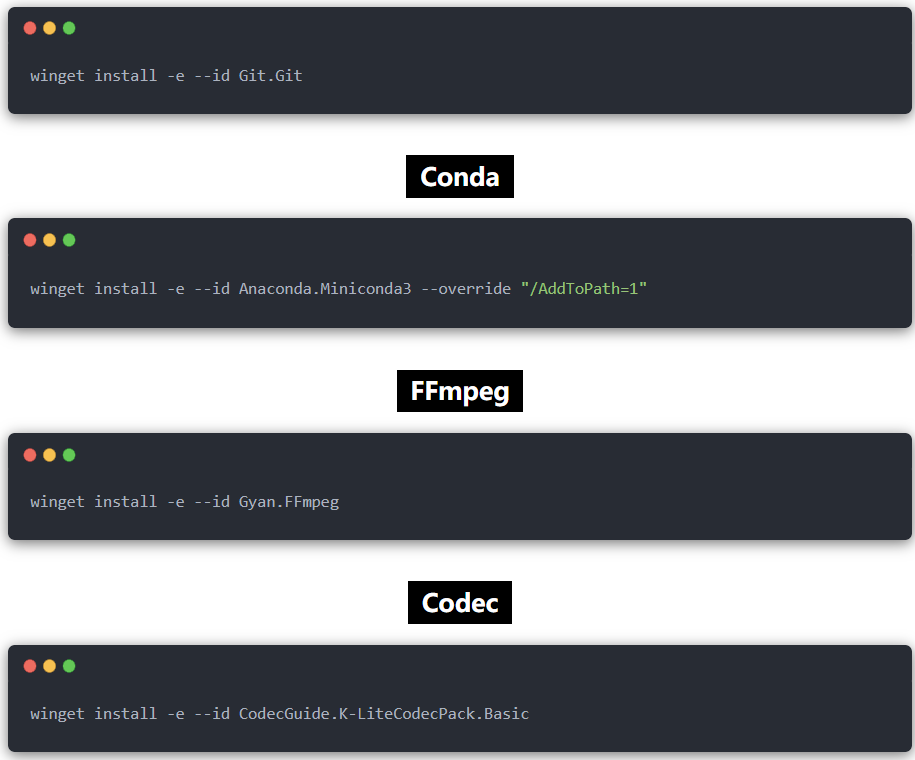This screenshot has height=760, width=915.
Task: Click the CodecGuide.K-LiteCodecPack.Basic package ID
Action: [383, 713]
